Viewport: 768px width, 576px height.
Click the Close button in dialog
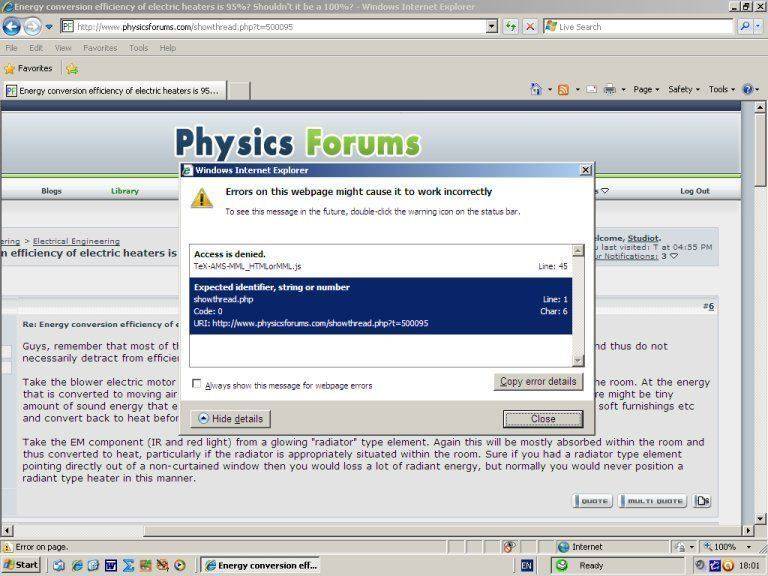(x=543, y=419)
